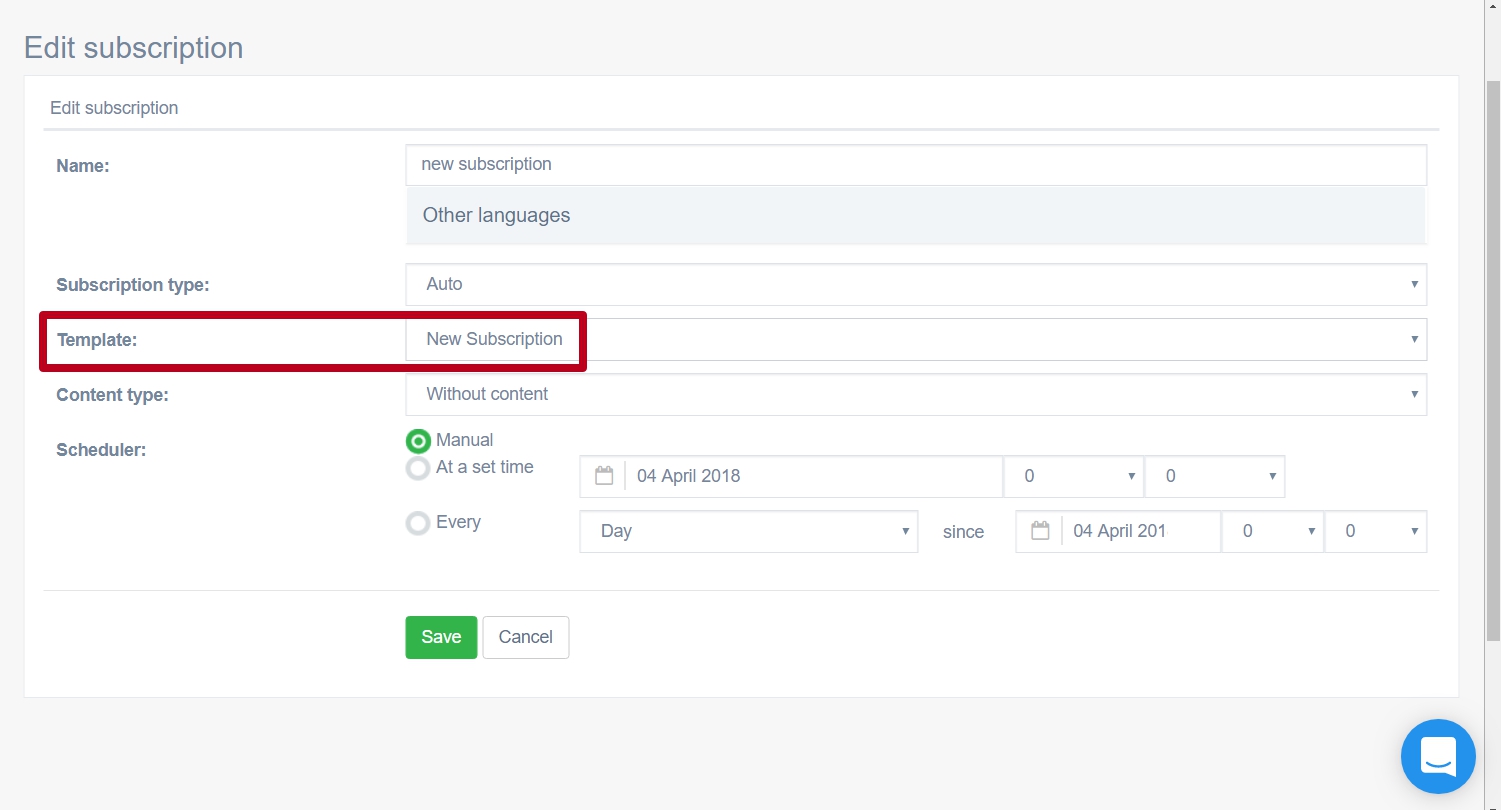Click calendar icon in the since date field
Image resolution: width=1501 pixels, height=810 pixels.
1040,531
